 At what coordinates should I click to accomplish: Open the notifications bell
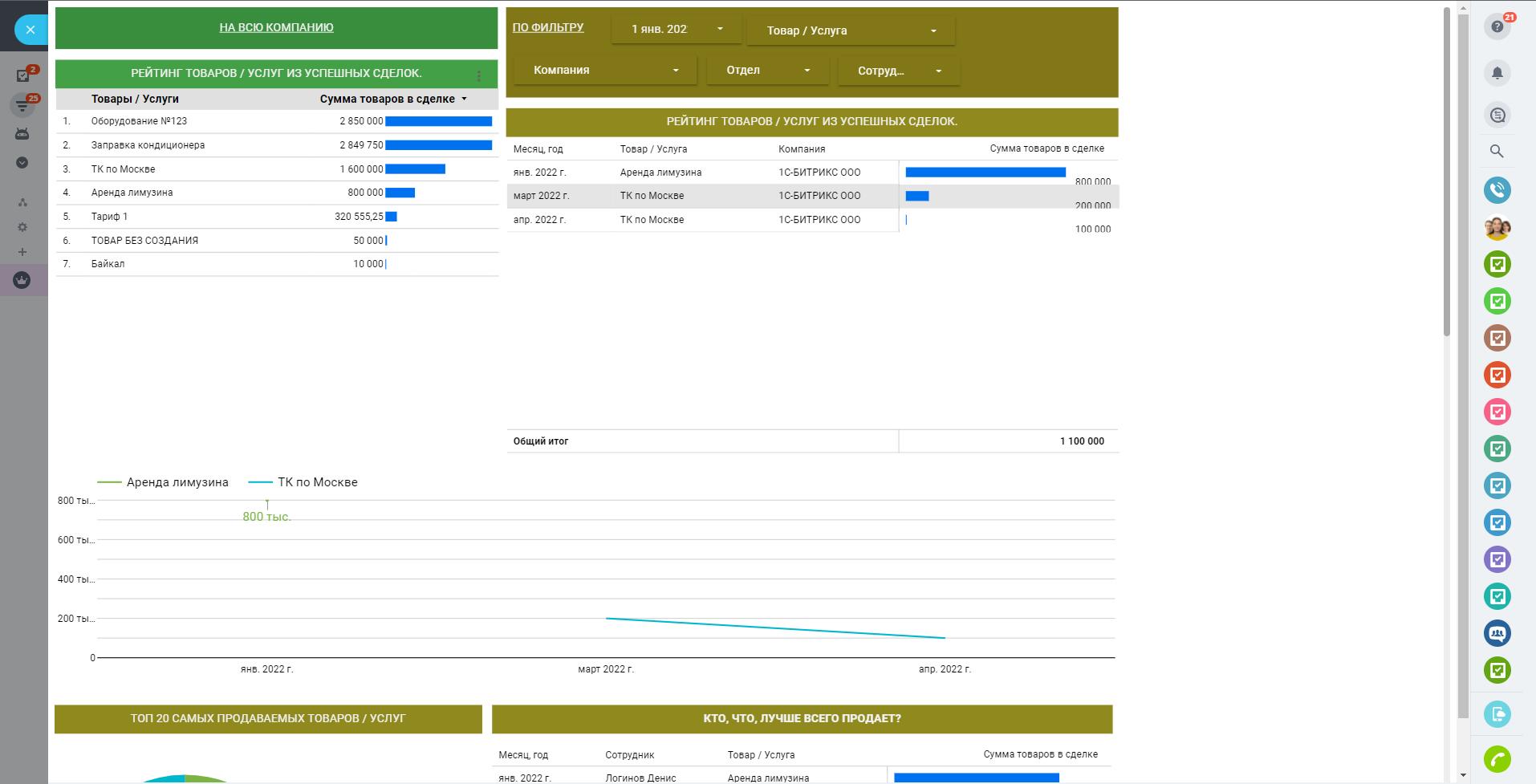tap(1497, 73)
